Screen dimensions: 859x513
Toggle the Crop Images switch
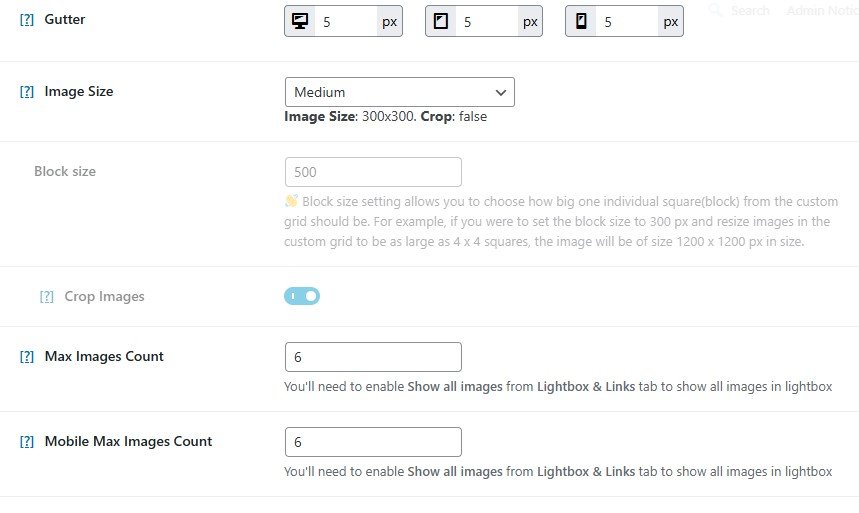pos(302,296)
